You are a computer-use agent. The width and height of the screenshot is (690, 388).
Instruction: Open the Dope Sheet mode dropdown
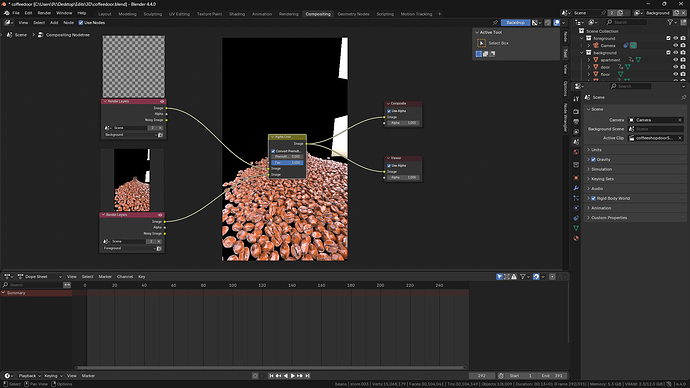coord(40,277)
